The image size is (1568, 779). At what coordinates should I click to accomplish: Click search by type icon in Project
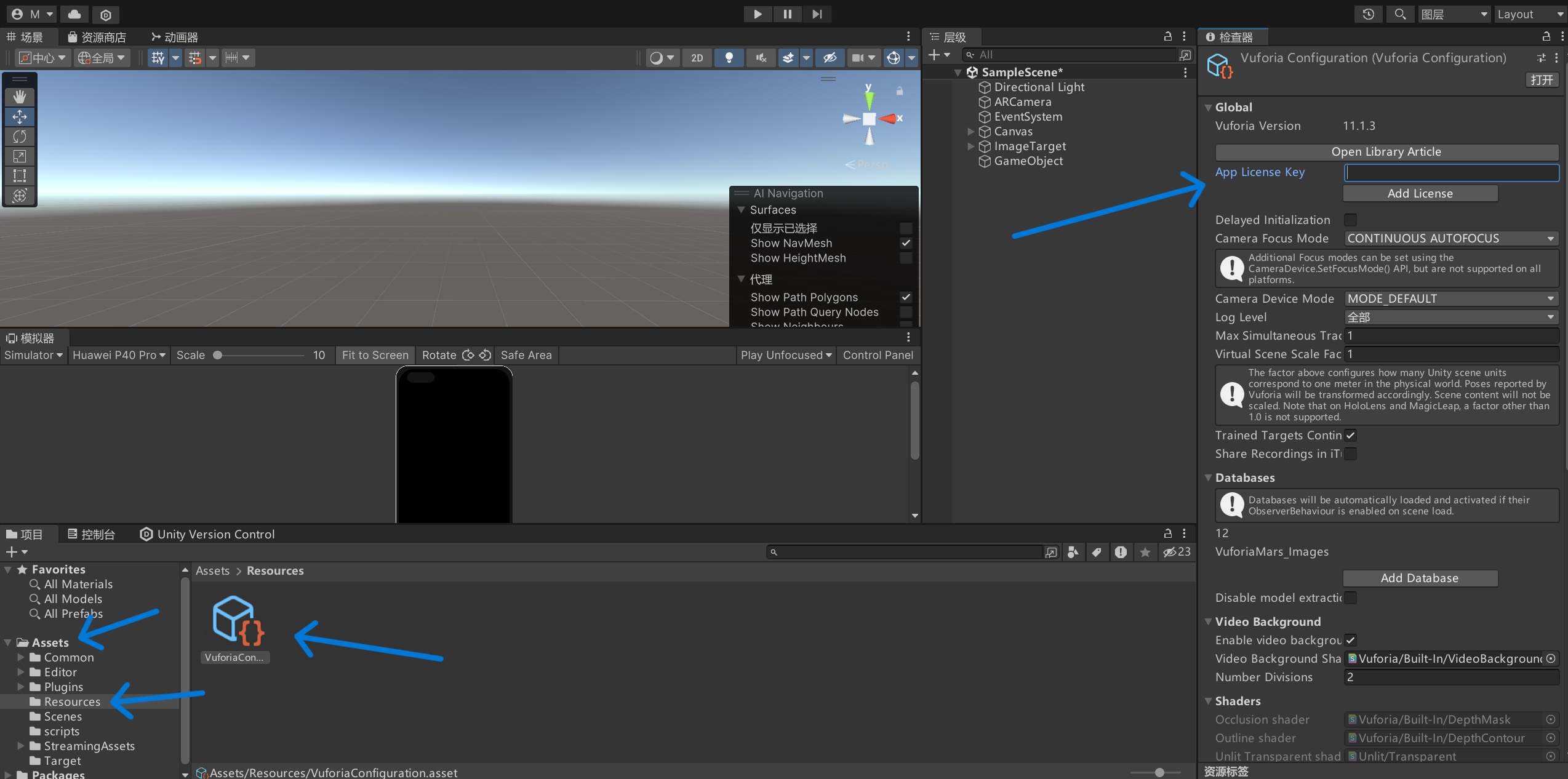[x=1073, y=552]
